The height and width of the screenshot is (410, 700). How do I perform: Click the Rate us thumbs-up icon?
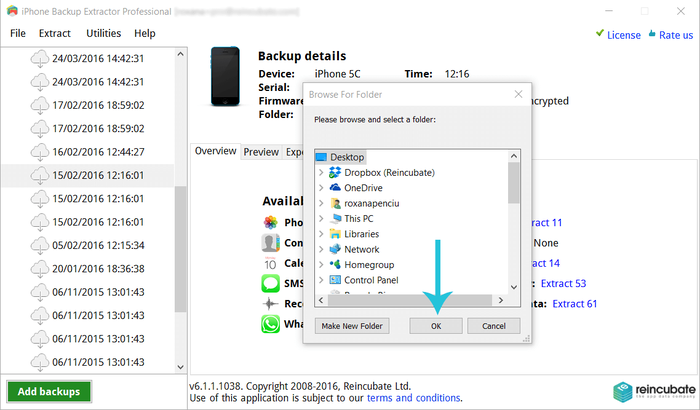click(652, 33)
